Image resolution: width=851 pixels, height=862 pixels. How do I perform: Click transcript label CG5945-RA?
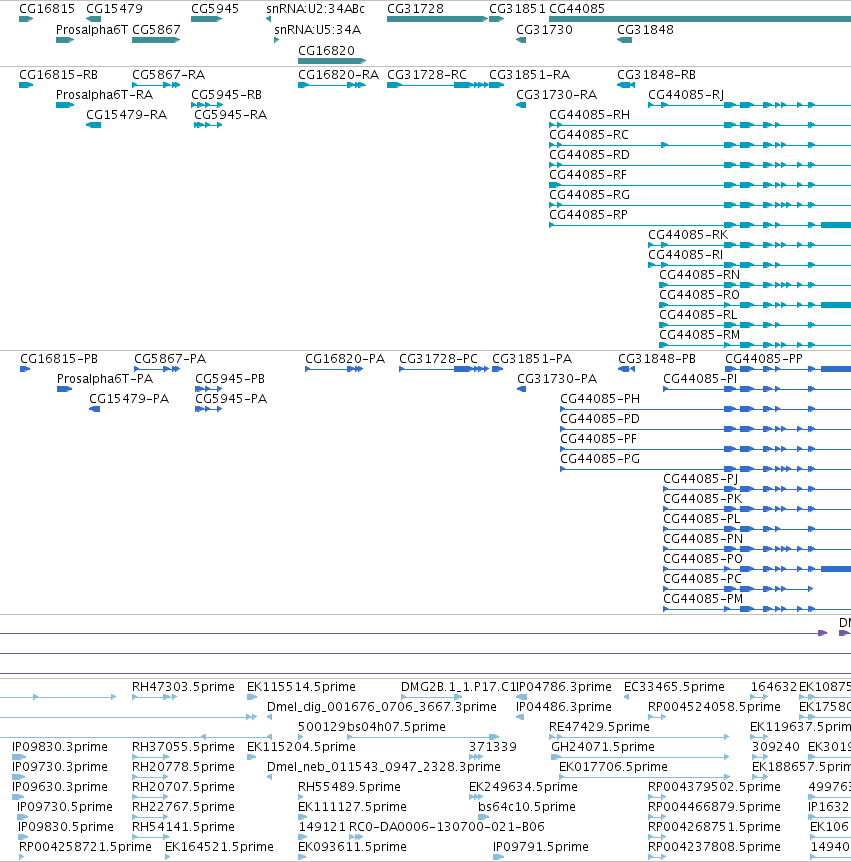(230, 115)
